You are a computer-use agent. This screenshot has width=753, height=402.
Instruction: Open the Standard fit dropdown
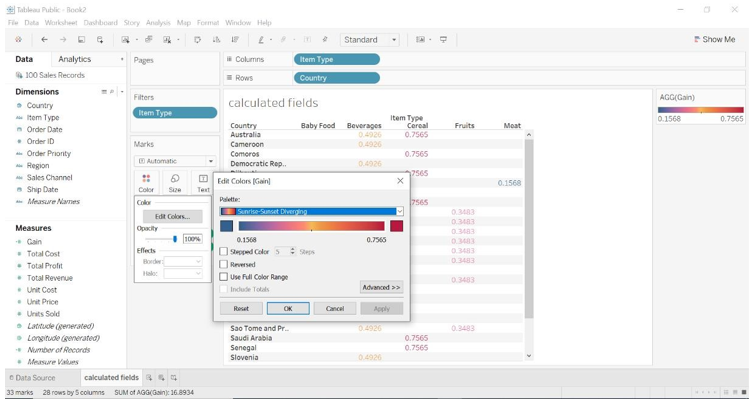pyautogui.click(x=394, y=40)
